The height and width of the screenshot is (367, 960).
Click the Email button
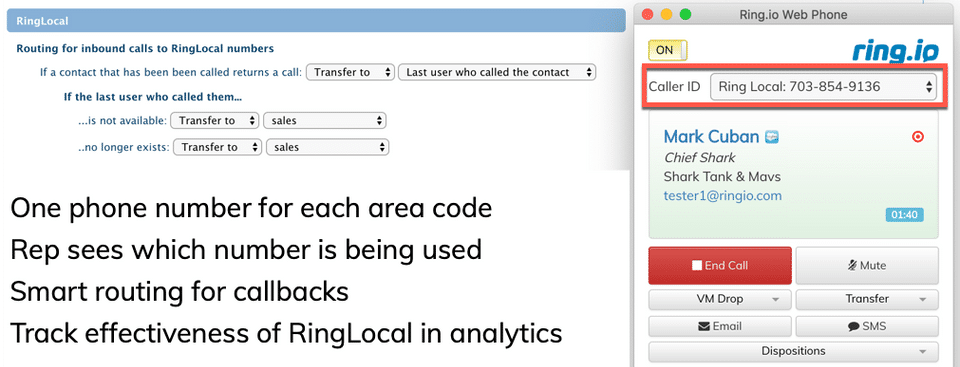click(x=719, y=326)
